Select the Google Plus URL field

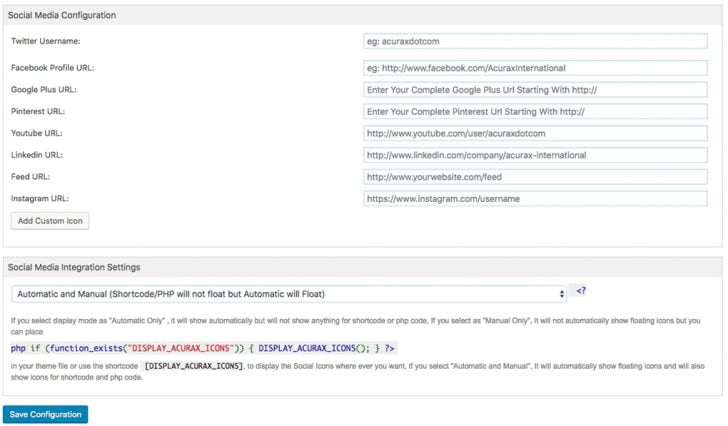(x=535, y=90)
